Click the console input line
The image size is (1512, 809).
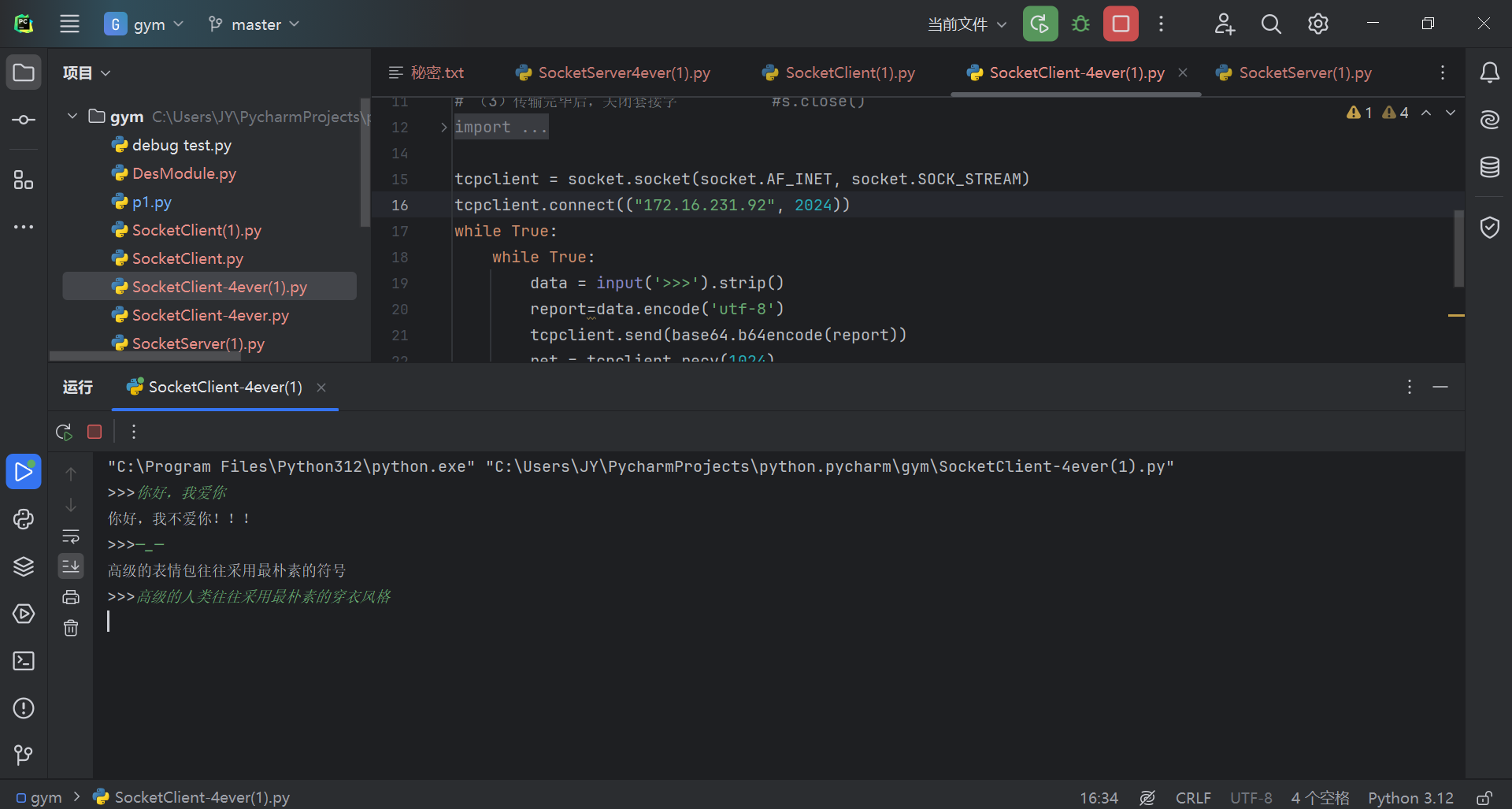pyautogui.click(x=778, y=622)
